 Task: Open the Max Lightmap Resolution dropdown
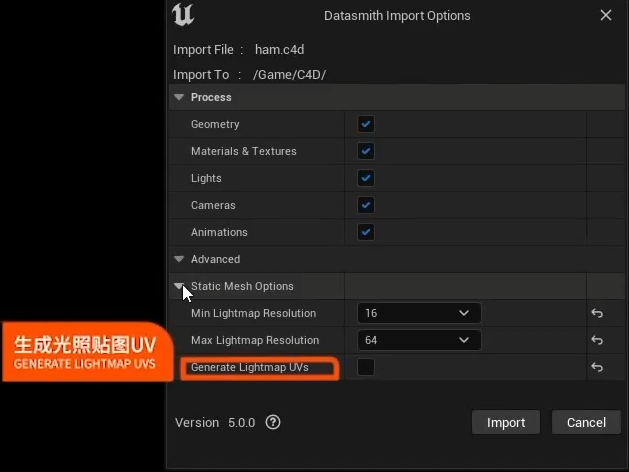tap(419, 340)
